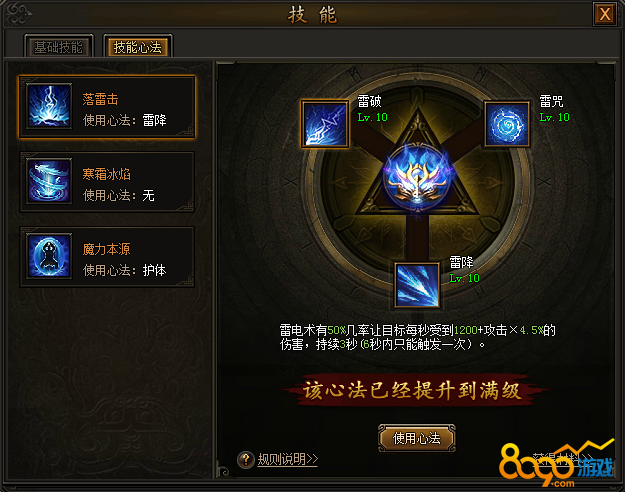
Task: Click the 雷咒 Lv.10 label
Action: tap(554, 117)
